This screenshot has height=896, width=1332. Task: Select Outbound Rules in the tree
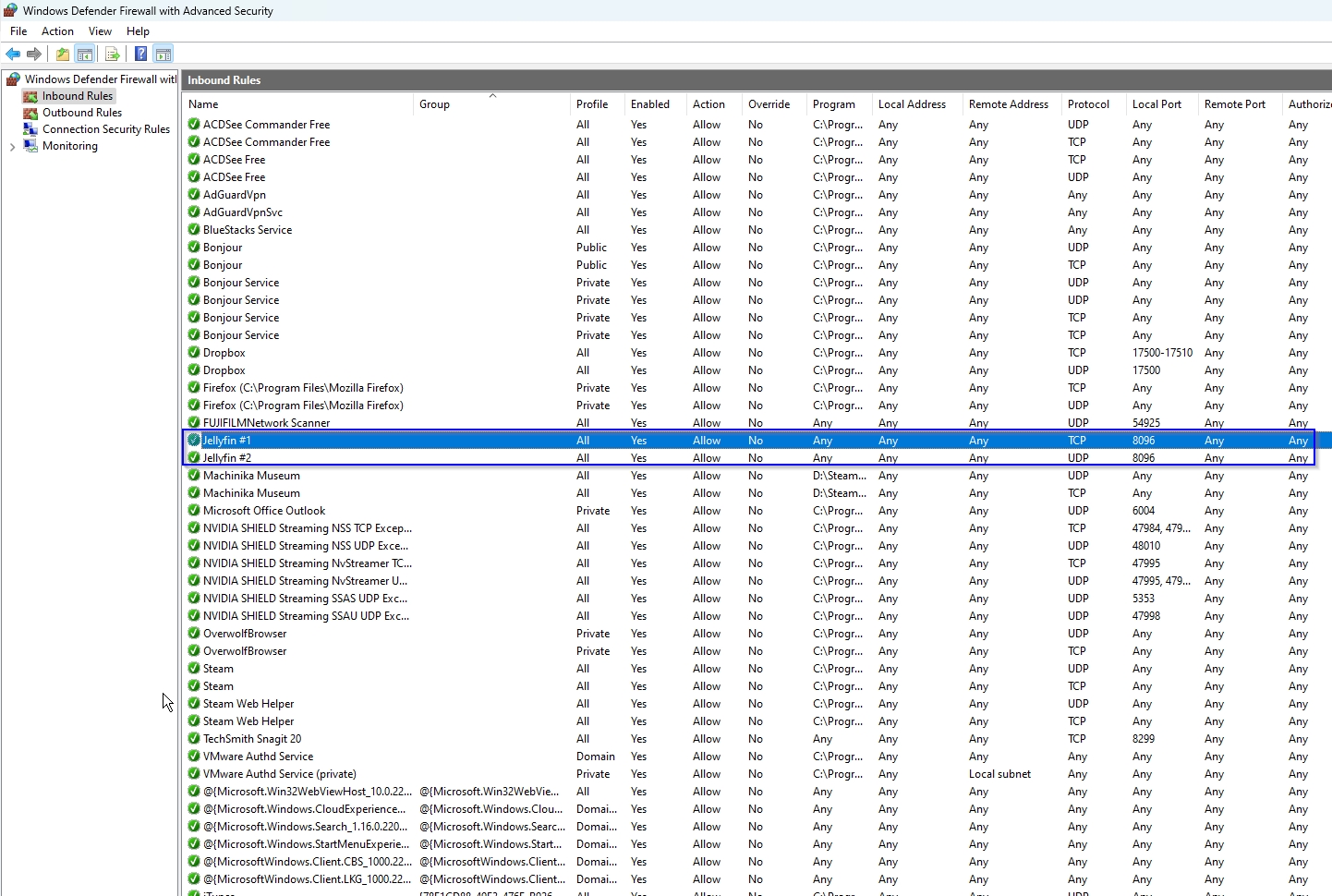click(x=81, y=113)
